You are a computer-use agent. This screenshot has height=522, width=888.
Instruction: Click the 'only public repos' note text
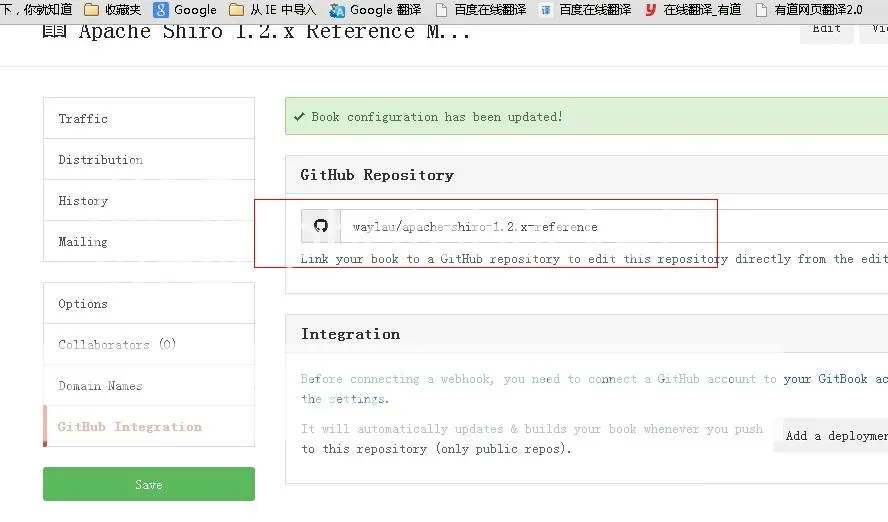point(502,449)
